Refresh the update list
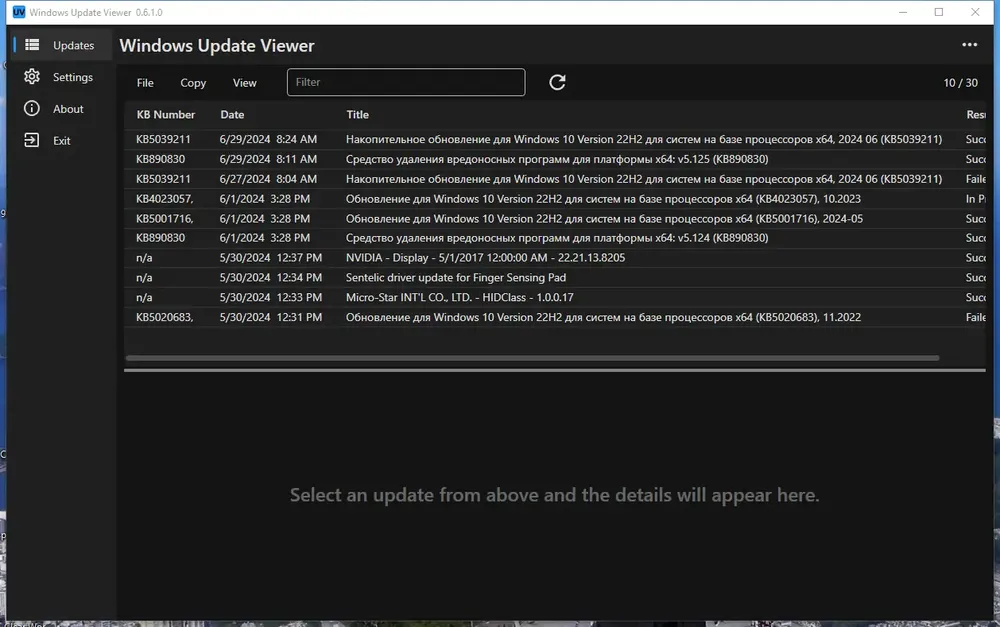This screenshot has width=1000, height=627. coord(557,82)
